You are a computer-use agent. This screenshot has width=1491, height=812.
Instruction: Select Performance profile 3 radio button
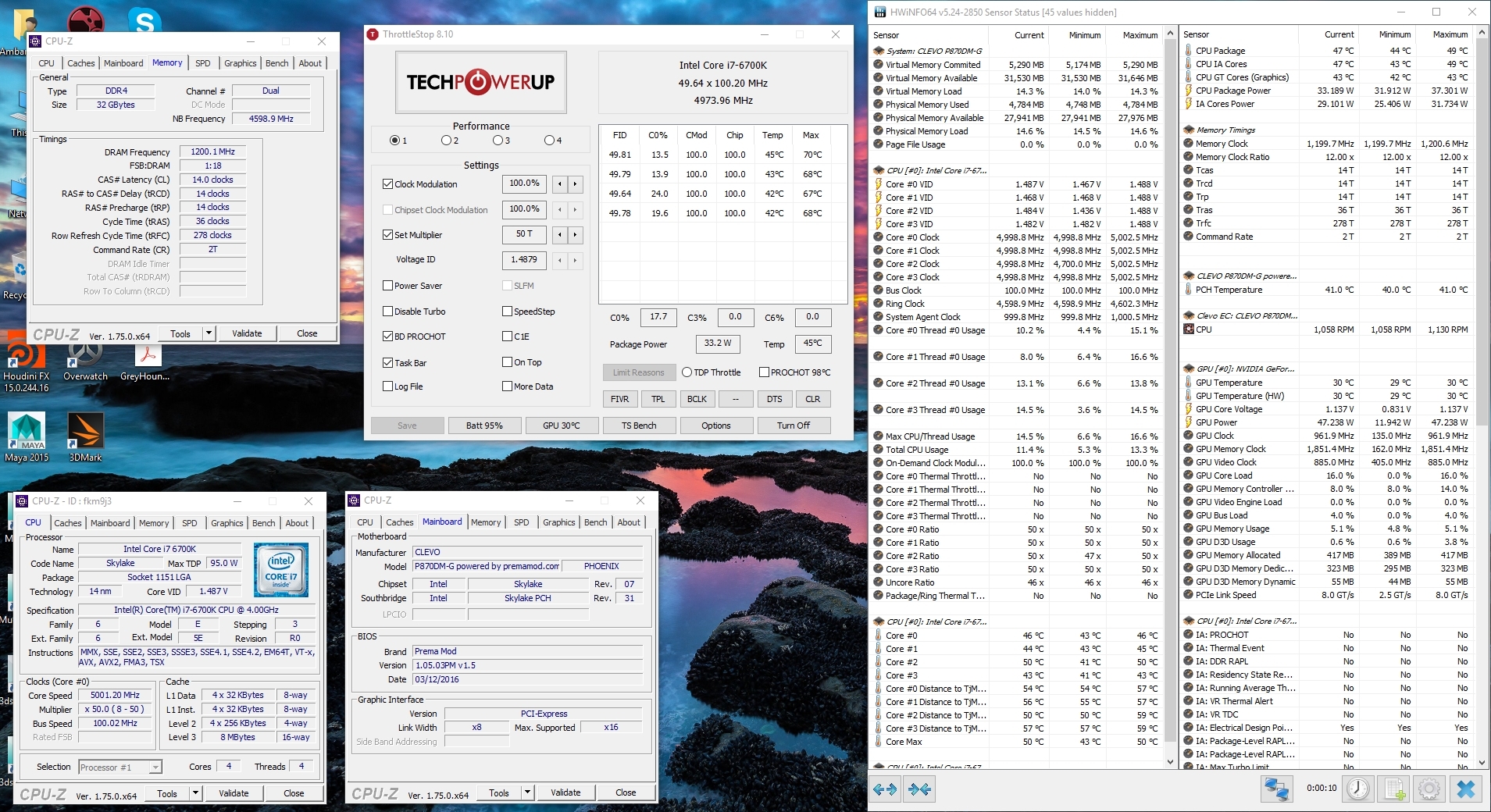498,141
